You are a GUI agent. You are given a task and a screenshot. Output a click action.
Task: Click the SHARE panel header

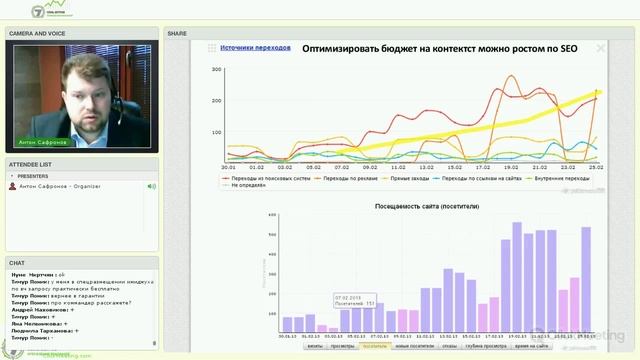[399, 33]
